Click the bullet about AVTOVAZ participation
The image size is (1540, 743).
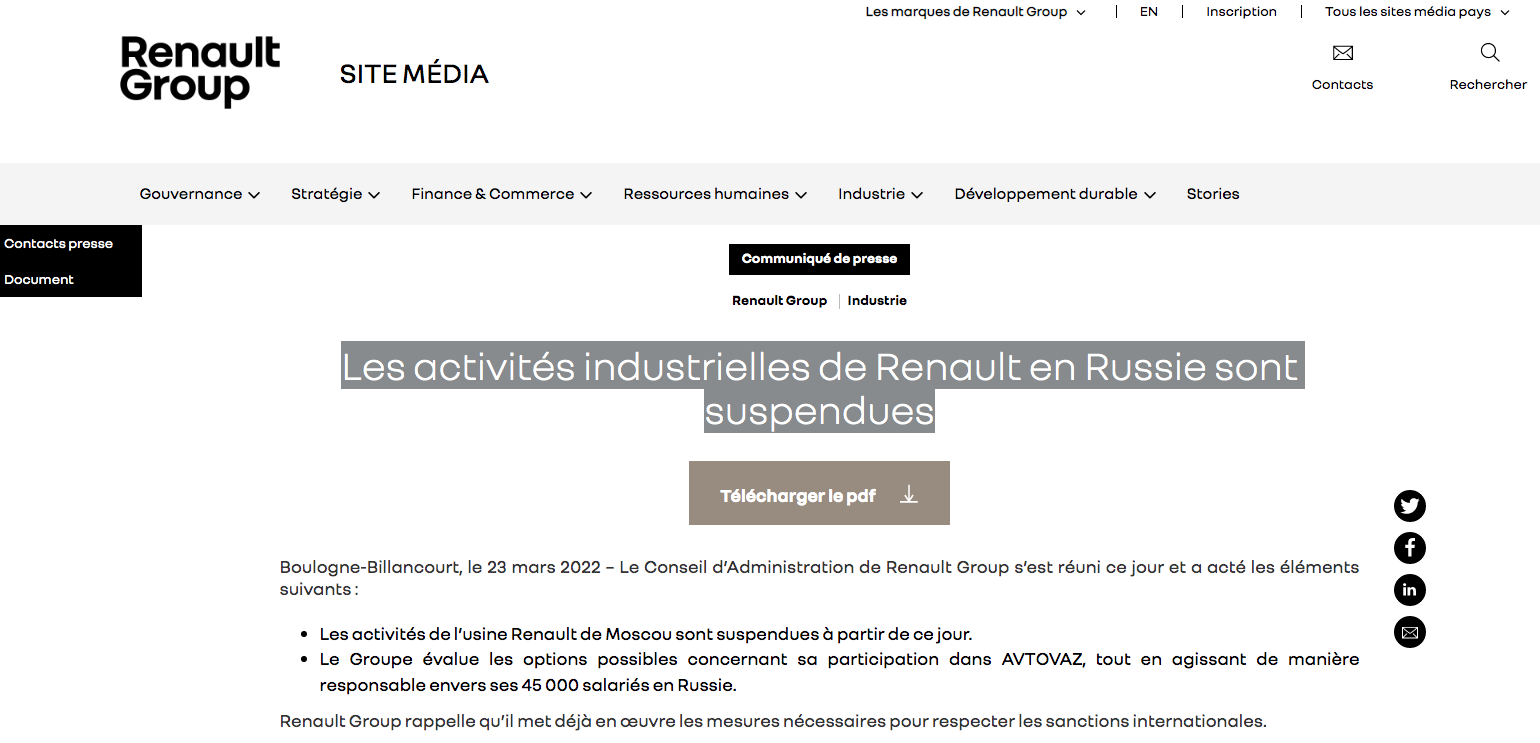point(840,672)
